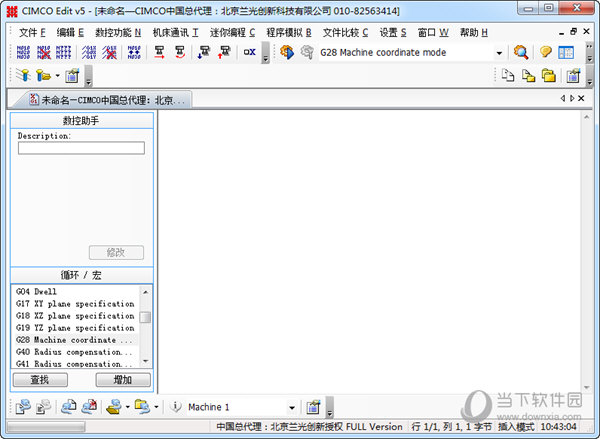Click the receive file icon in transmission toolbar

(x=43, y=407)
